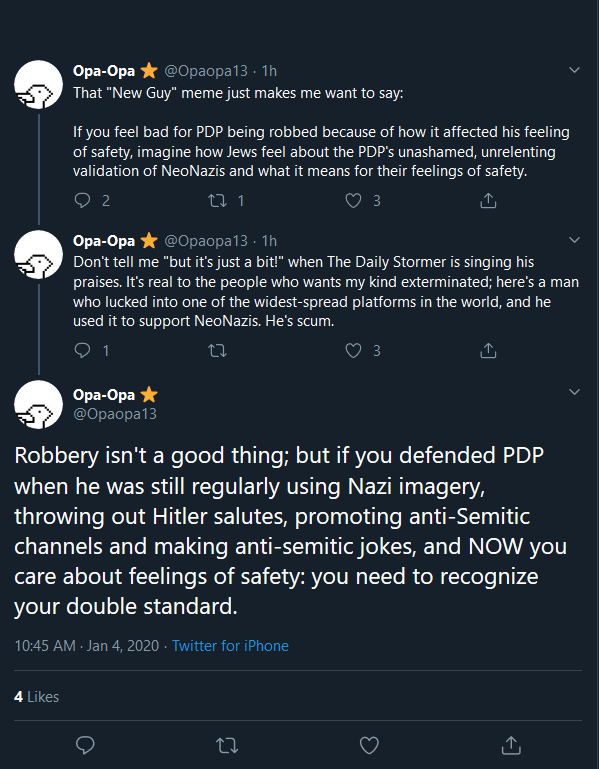Share the main tweet using bottom share icon
The height and width of the screenshot is (769, 599).
(511, 745)
